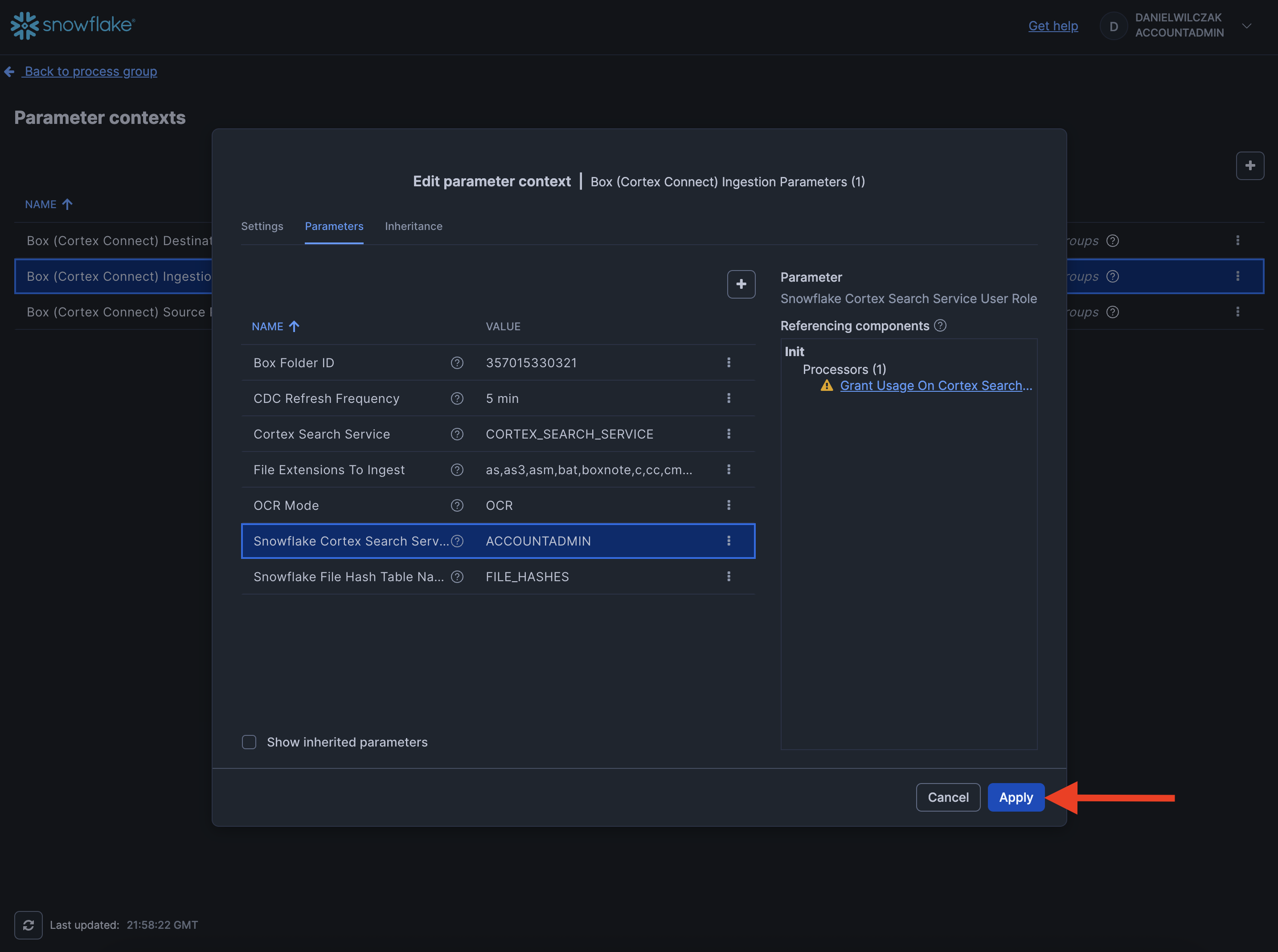The height and width of the screenshot is (952, 1278).
Task: Switch to the Settings tab
Action: (262, 226)
